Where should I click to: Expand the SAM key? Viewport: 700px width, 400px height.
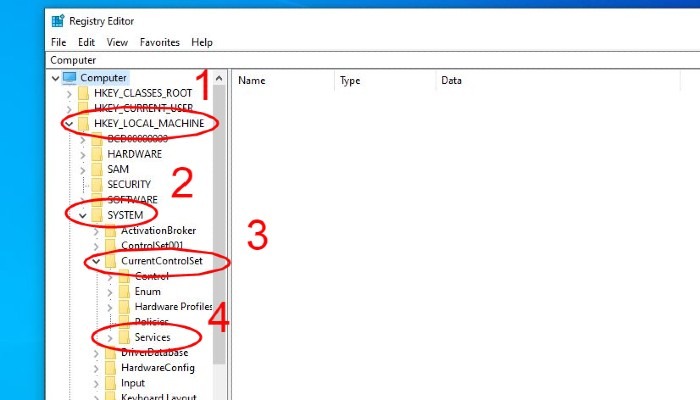coord(83,170)
